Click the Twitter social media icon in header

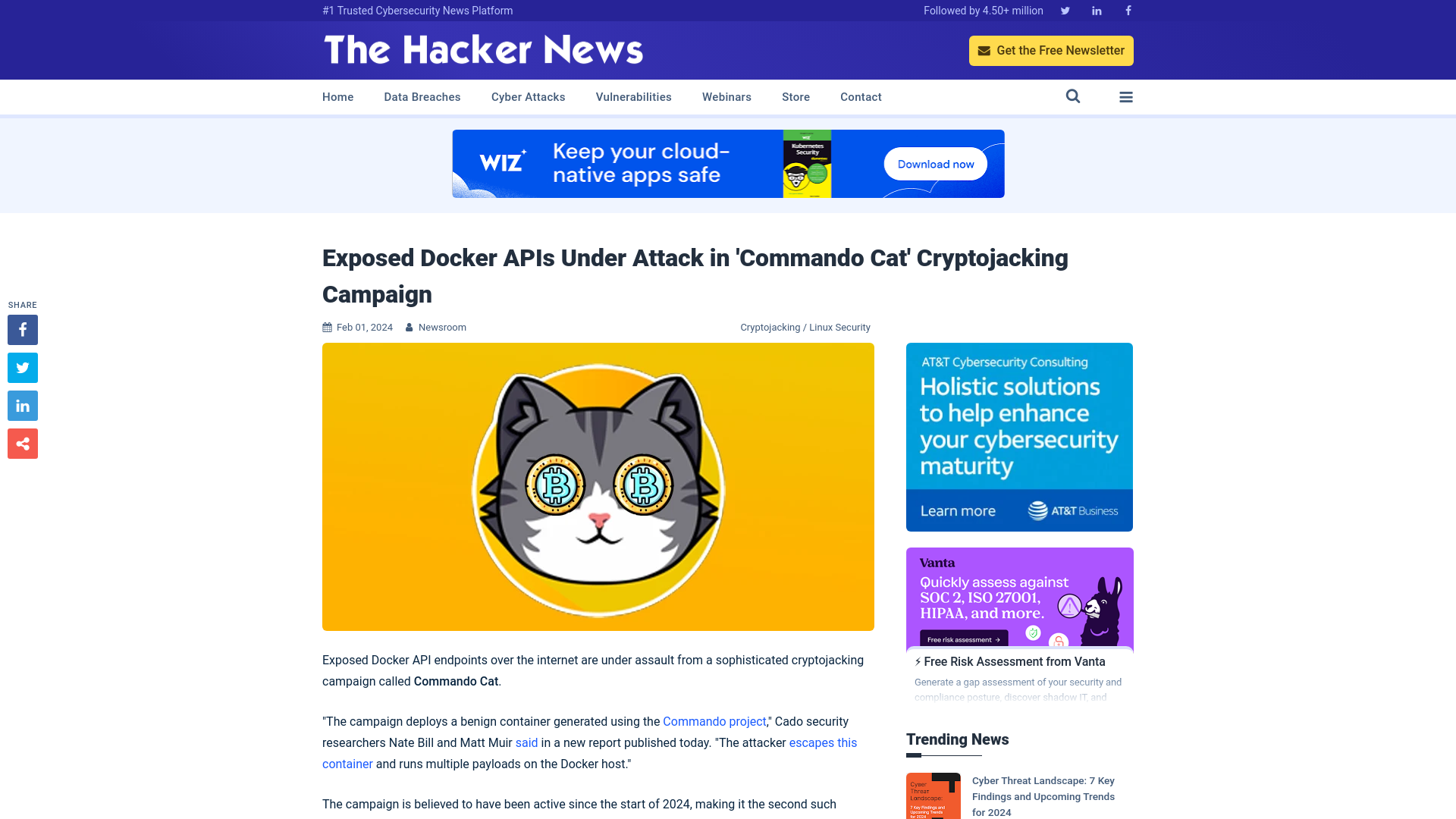pos(1065,10)
